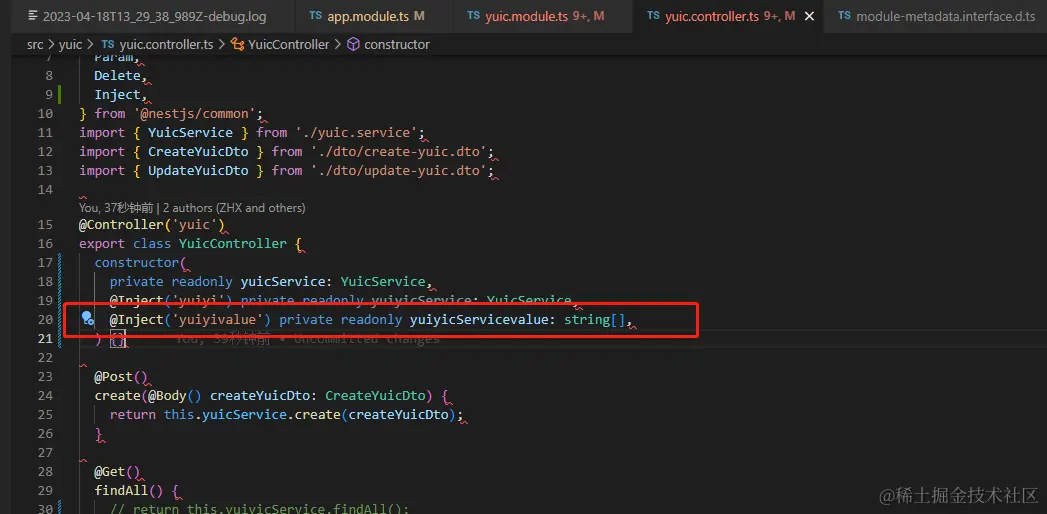Click the TS file icon on app.module.ts tab
This screenshot has height=514, width=1047.
316,16
